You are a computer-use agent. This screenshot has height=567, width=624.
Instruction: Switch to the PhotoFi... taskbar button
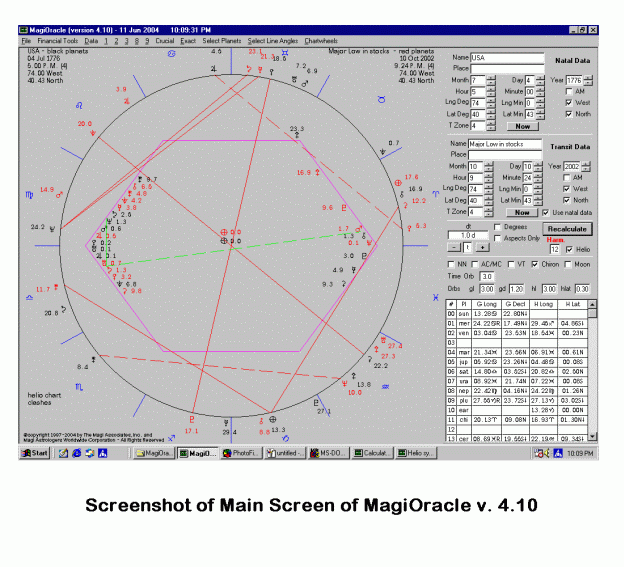click(241, 453)
